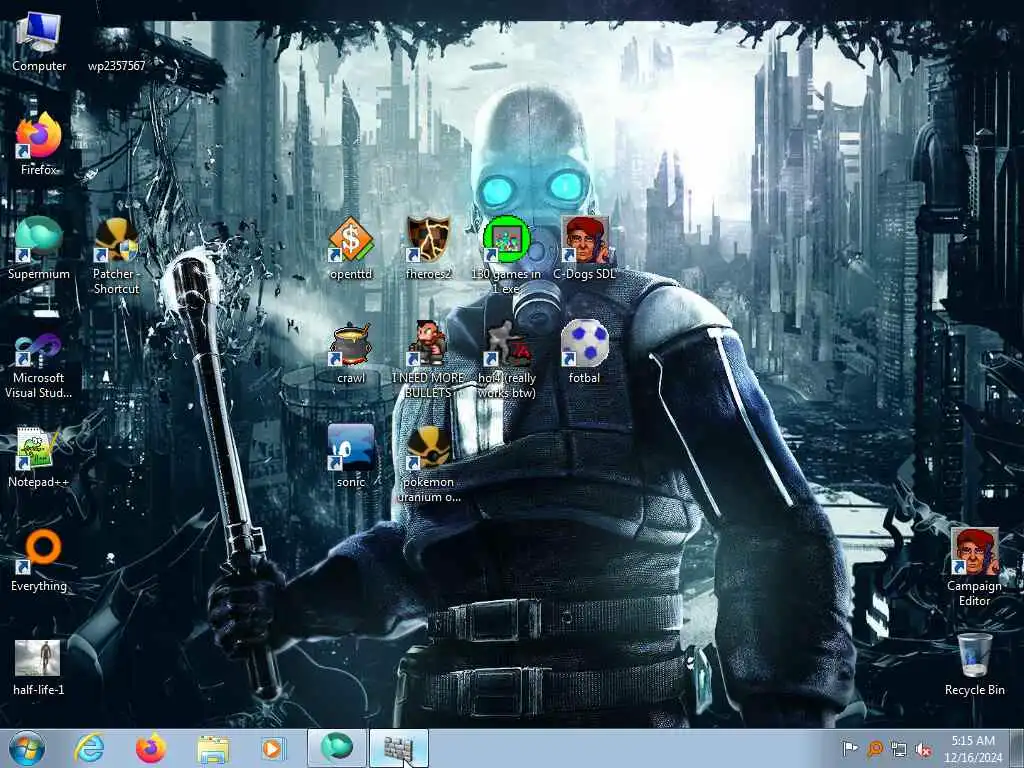Select the pokemon uranium shortcut

tap(428, 464)
